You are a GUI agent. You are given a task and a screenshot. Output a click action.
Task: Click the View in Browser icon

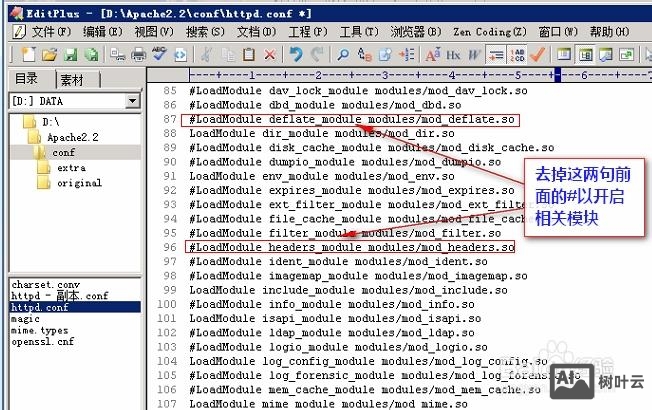coord(180,54)
